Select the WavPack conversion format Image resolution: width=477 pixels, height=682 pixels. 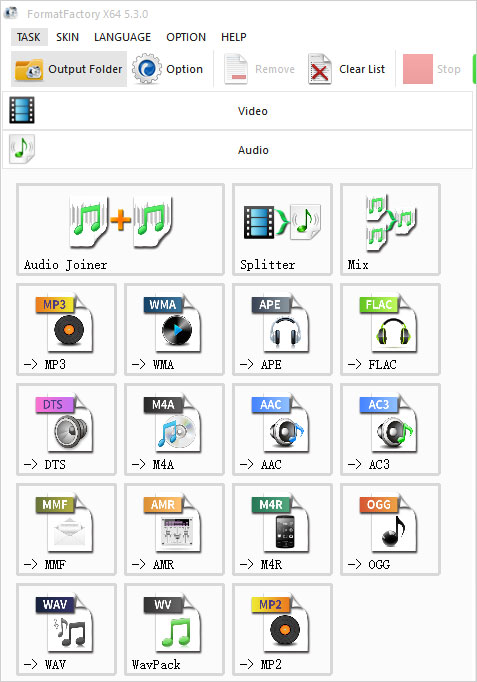[x=174, y=629]
